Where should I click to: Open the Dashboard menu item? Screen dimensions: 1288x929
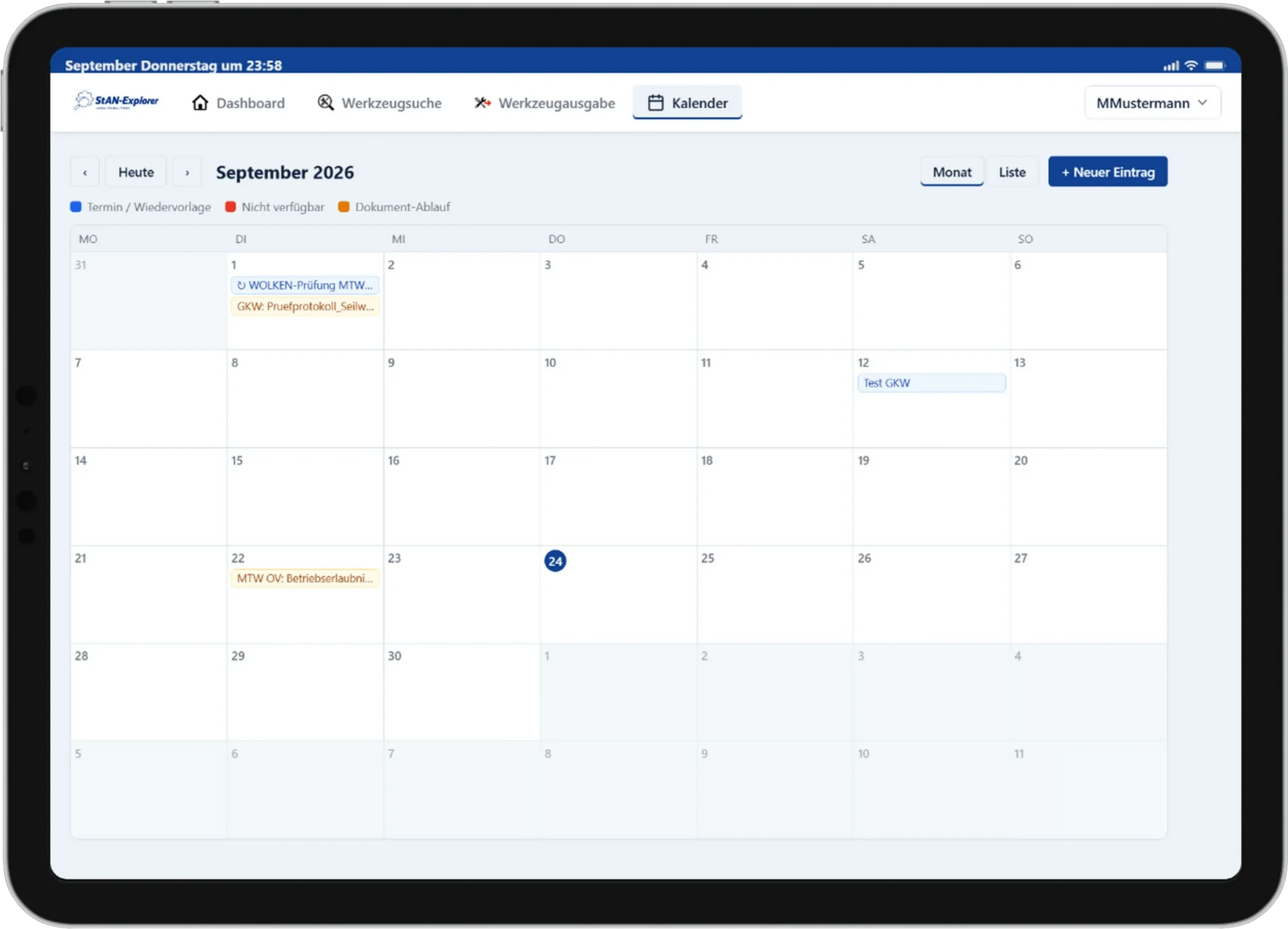pos(238,103)
